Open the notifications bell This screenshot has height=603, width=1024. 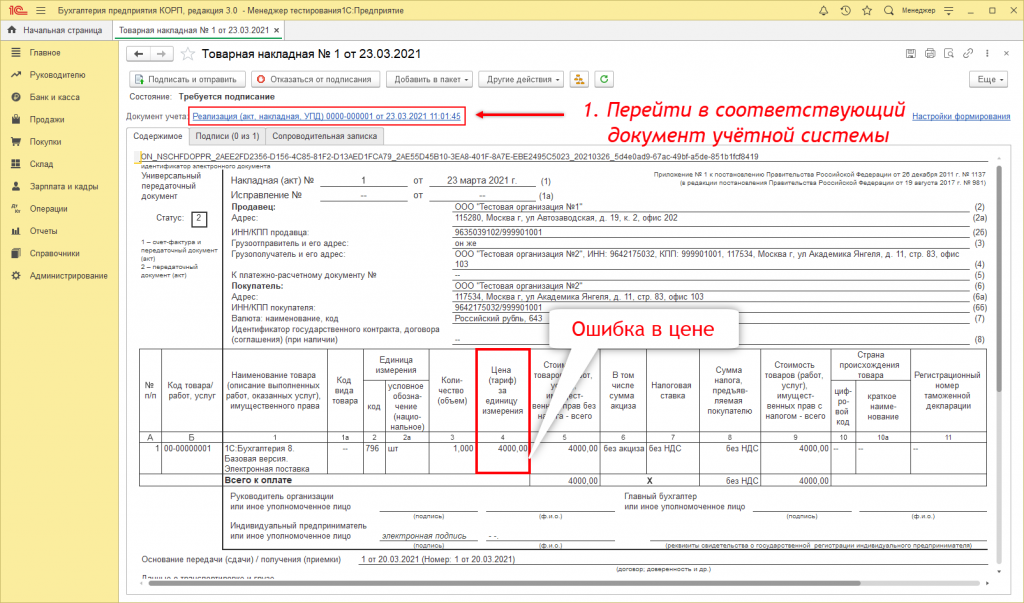point(824,11)
